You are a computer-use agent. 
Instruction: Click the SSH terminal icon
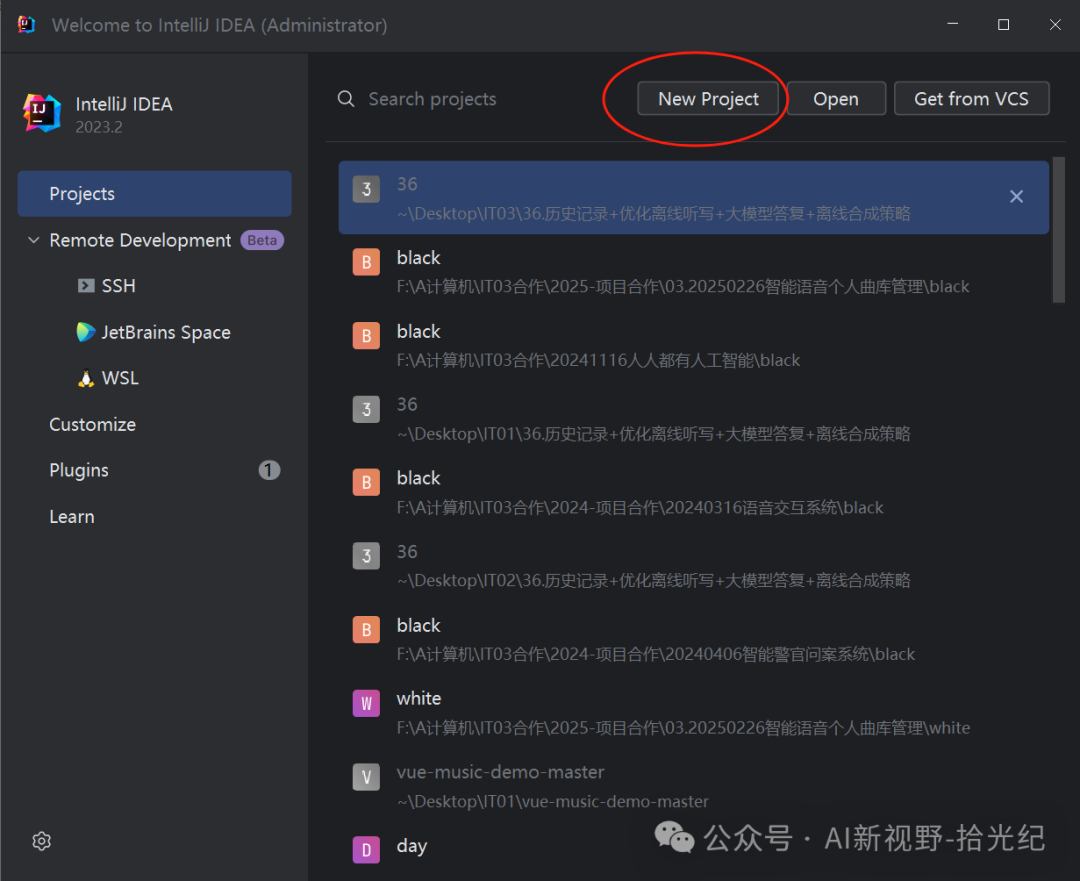(x=86, y=286)
